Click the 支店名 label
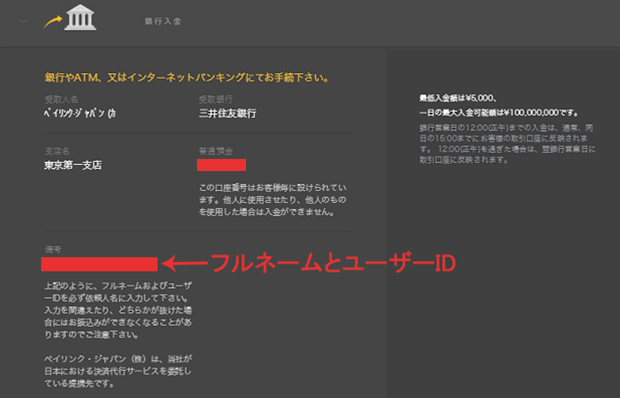 57,151
